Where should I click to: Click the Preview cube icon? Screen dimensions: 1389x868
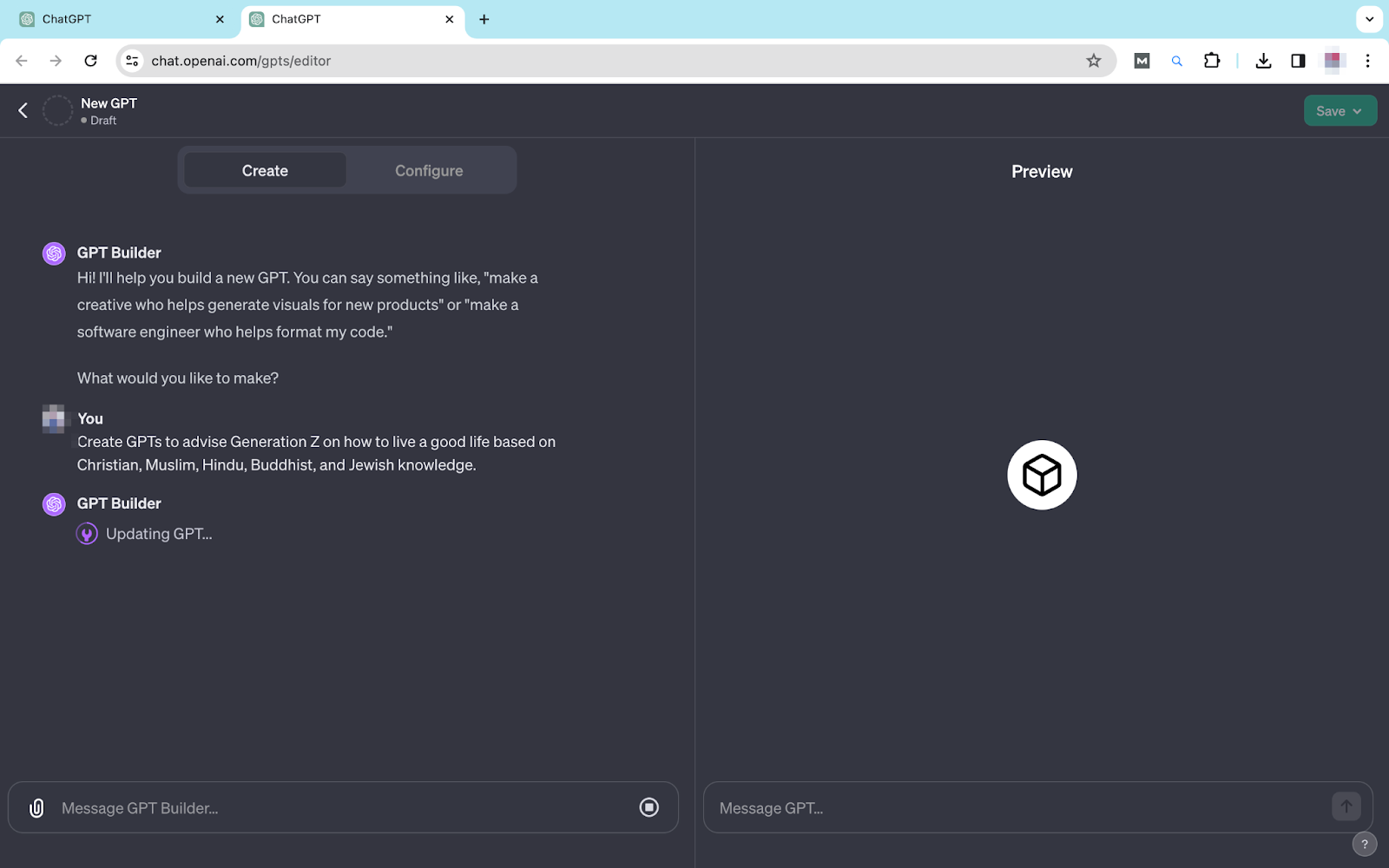(x=1042, y=475)
